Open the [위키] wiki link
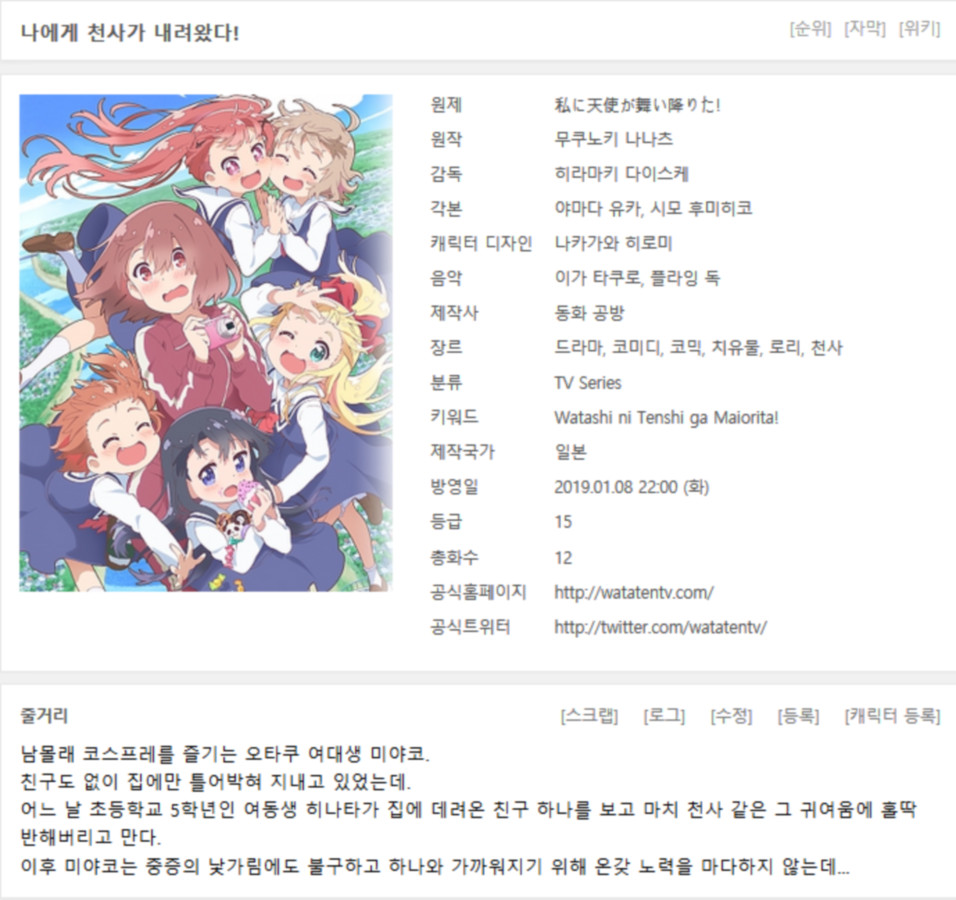This screenshot has height=900, width=956. click(919, 29)
